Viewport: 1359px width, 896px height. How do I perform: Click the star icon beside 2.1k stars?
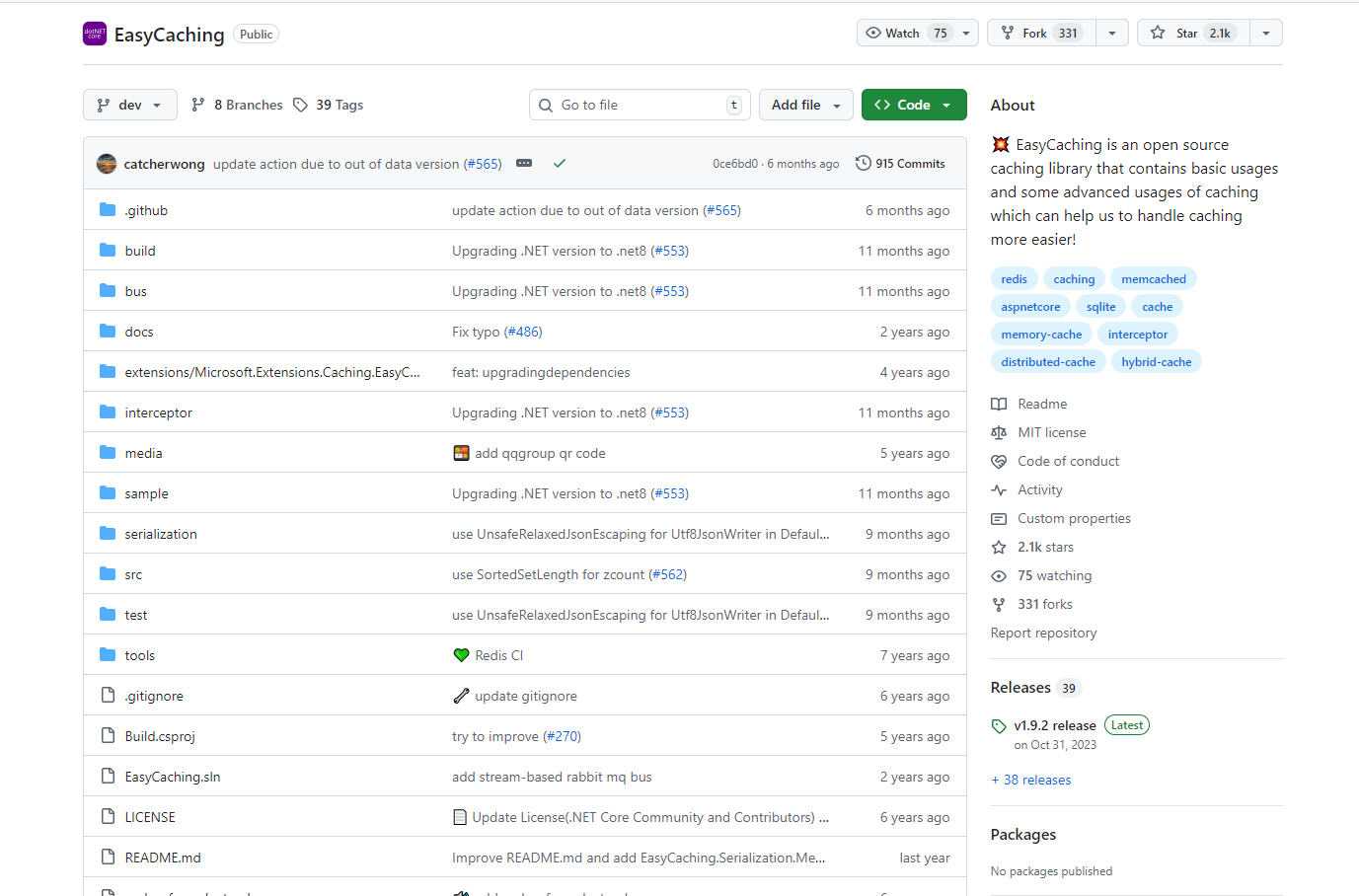pos(999,547)
